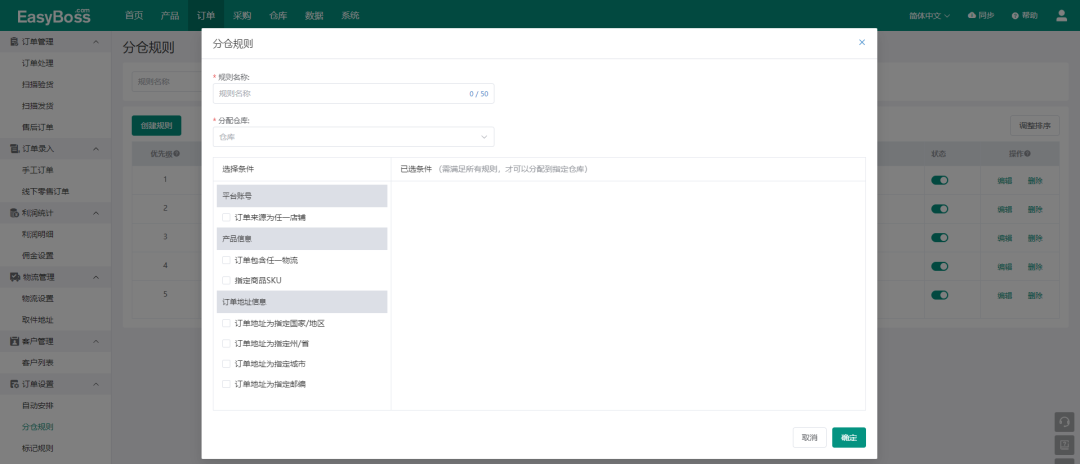This screenshot has width=1080, height=464.
Task: Check 订单包含任一物流 condition
Action: [x=226, y=260]
